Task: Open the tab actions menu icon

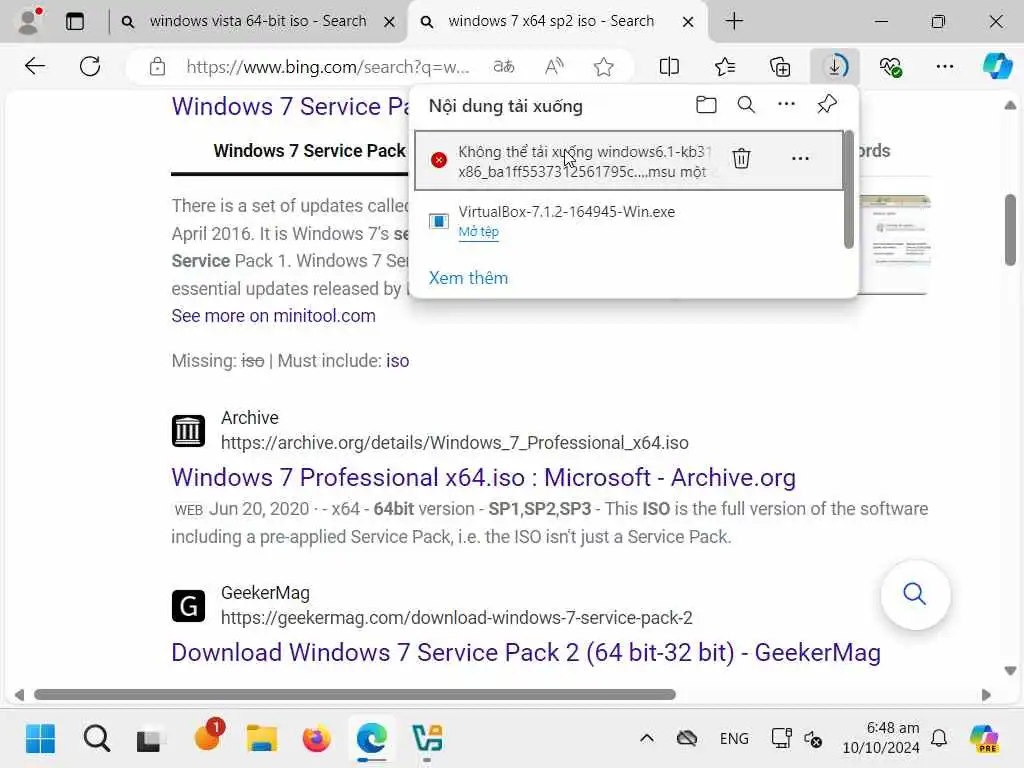Action: 75,22
